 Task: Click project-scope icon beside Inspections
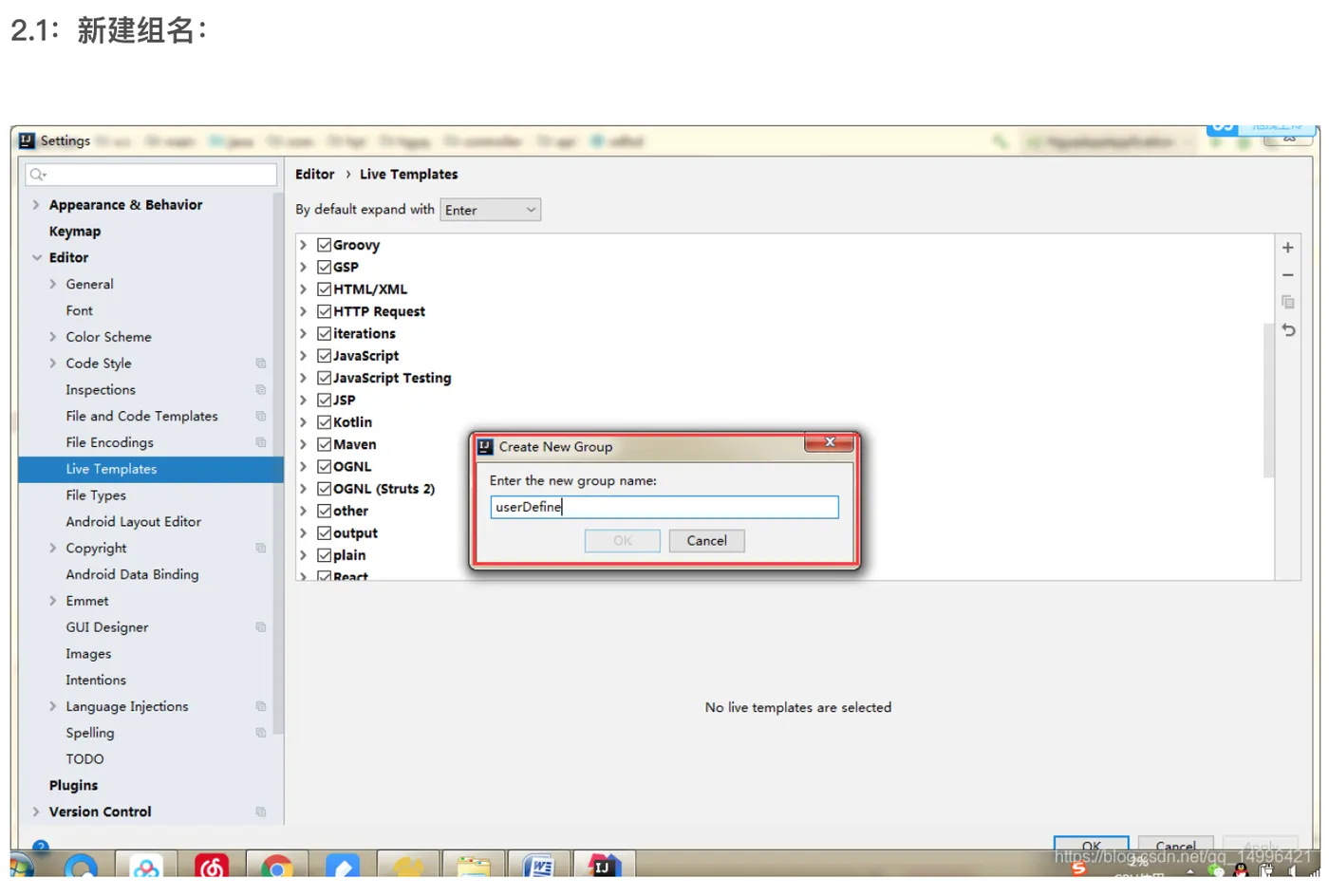tap(261, 390)
